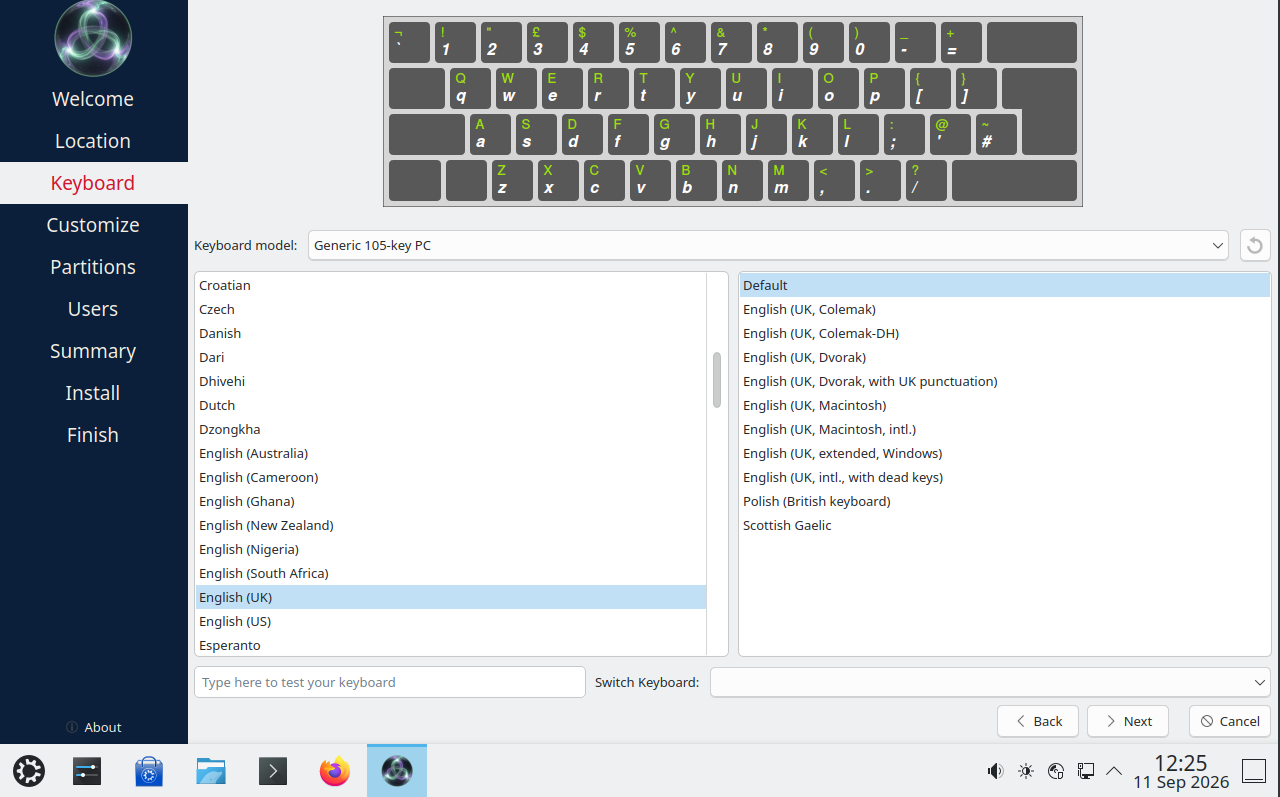Open System Settings from the taskbar

click(x=87, y=771)
